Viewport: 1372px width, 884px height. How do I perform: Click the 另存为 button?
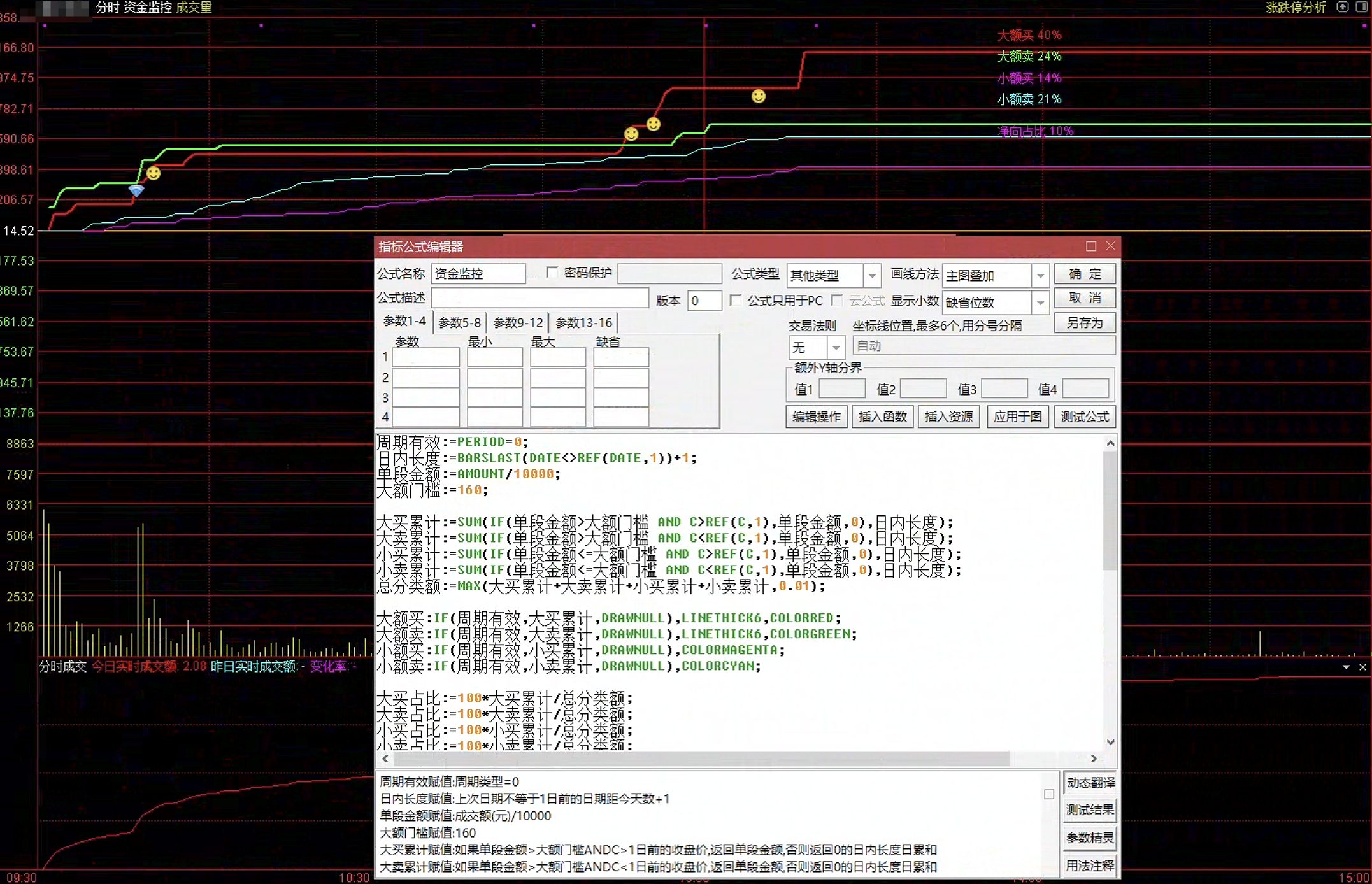[x=1084, y=323]
